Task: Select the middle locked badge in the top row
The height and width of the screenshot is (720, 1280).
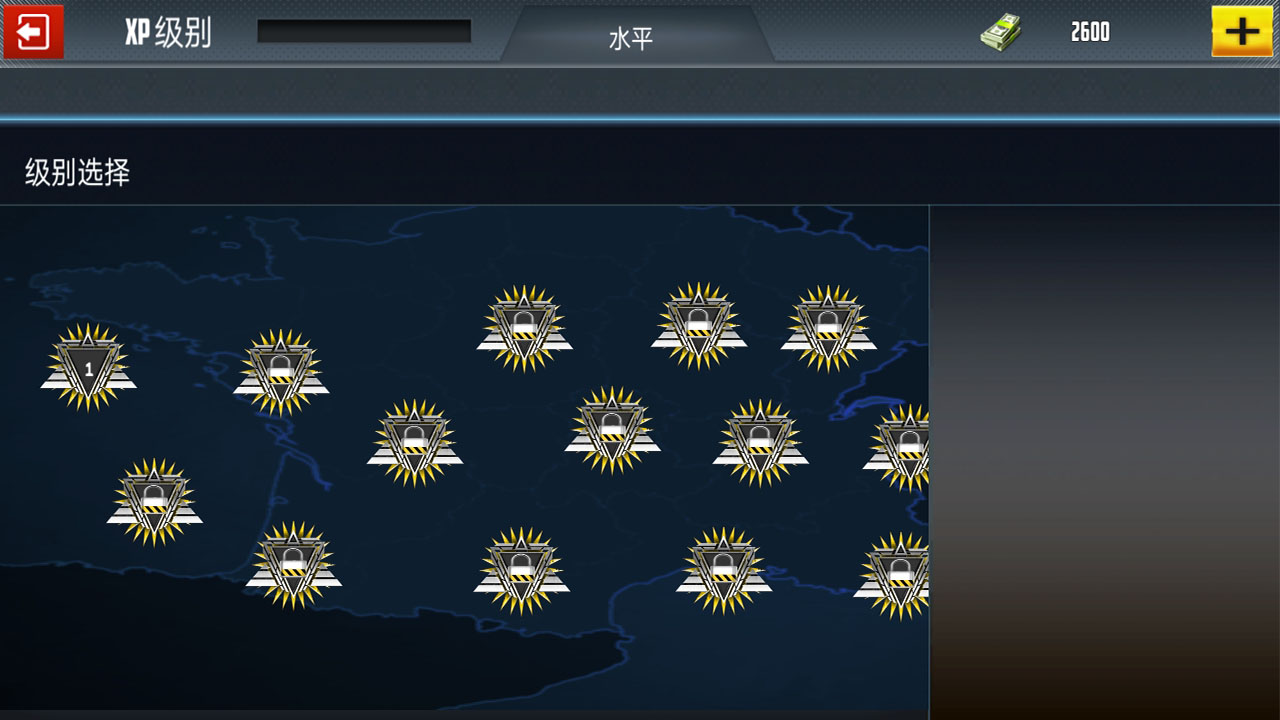Action: click(699, 325)
